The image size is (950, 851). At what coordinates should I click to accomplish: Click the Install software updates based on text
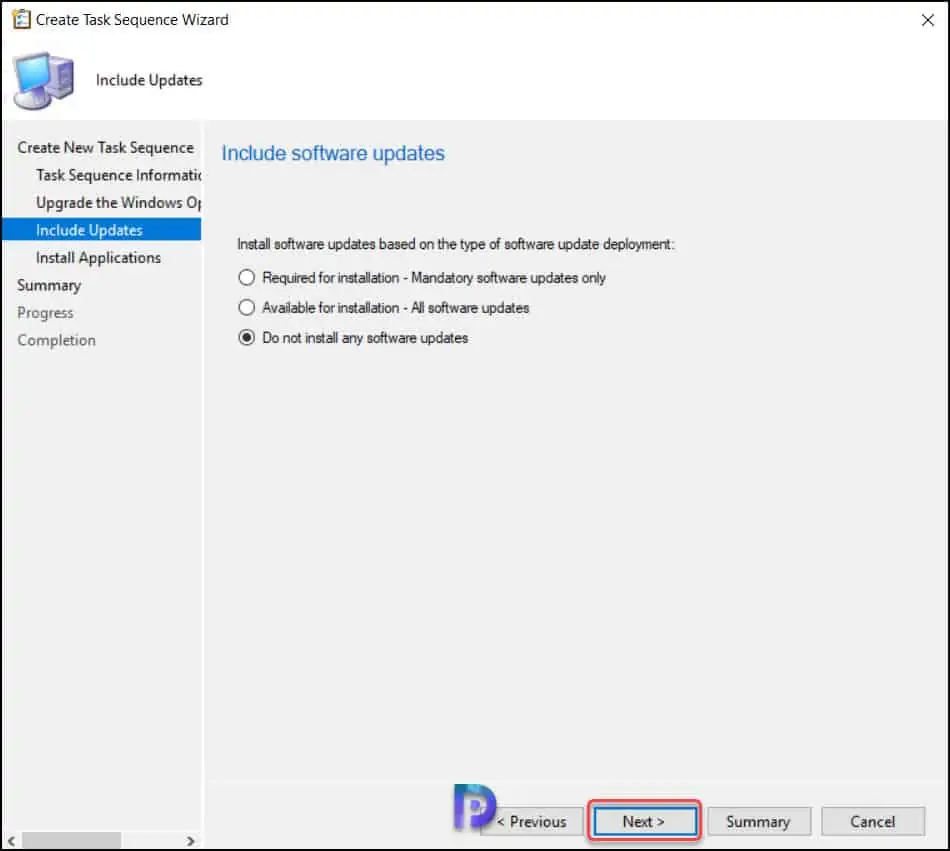[456, 244]
